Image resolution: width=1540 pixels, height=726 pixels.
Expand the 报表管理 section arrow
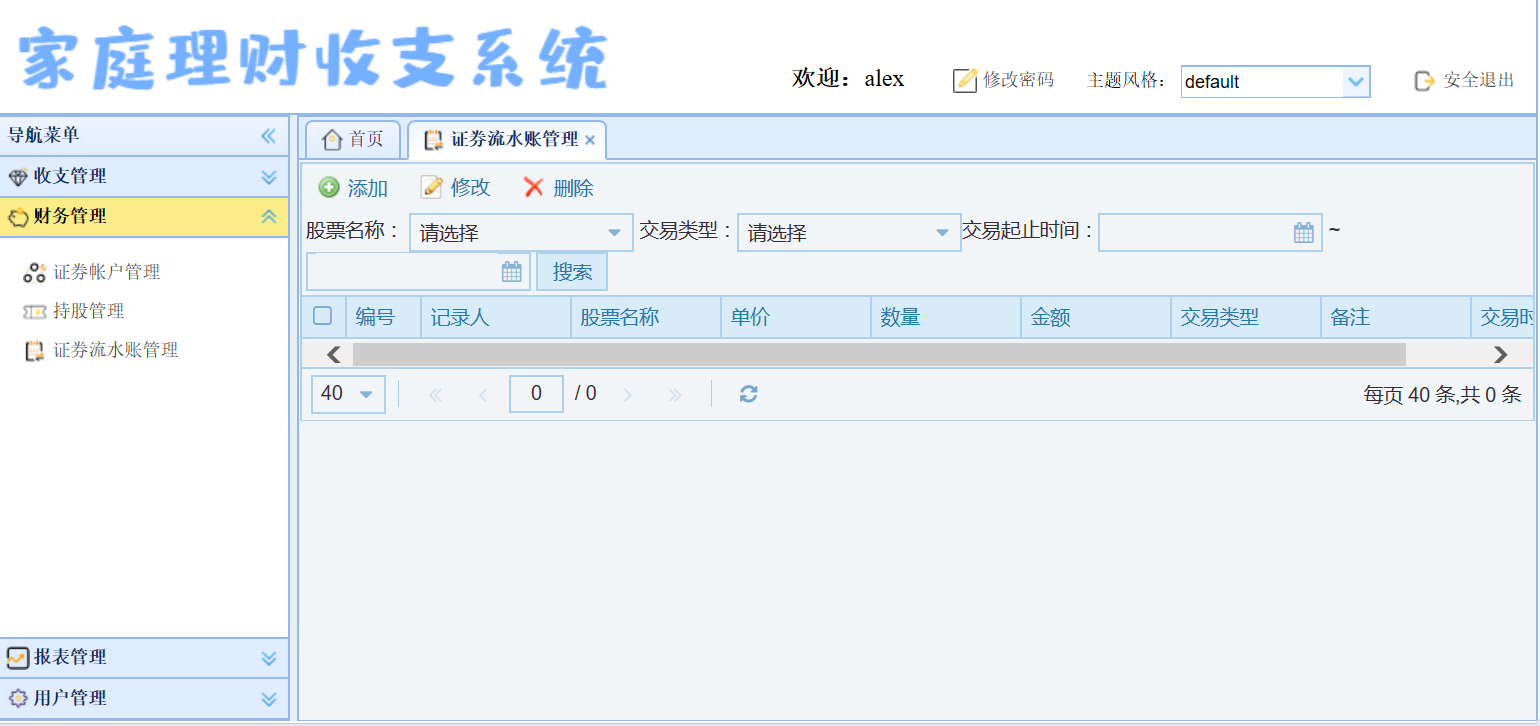click(268, 658)
